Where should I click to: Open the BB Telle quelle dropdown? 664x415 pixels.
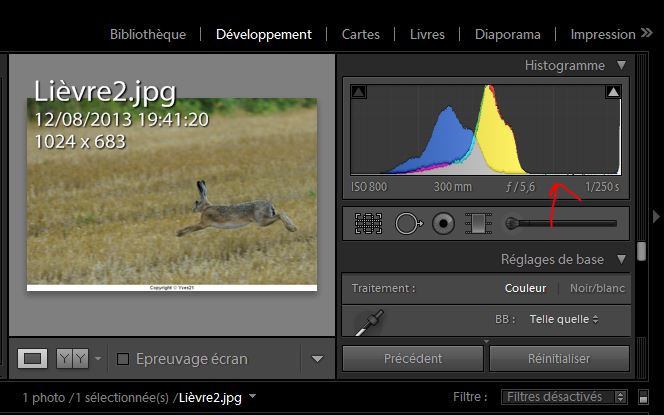coord(564,319)
